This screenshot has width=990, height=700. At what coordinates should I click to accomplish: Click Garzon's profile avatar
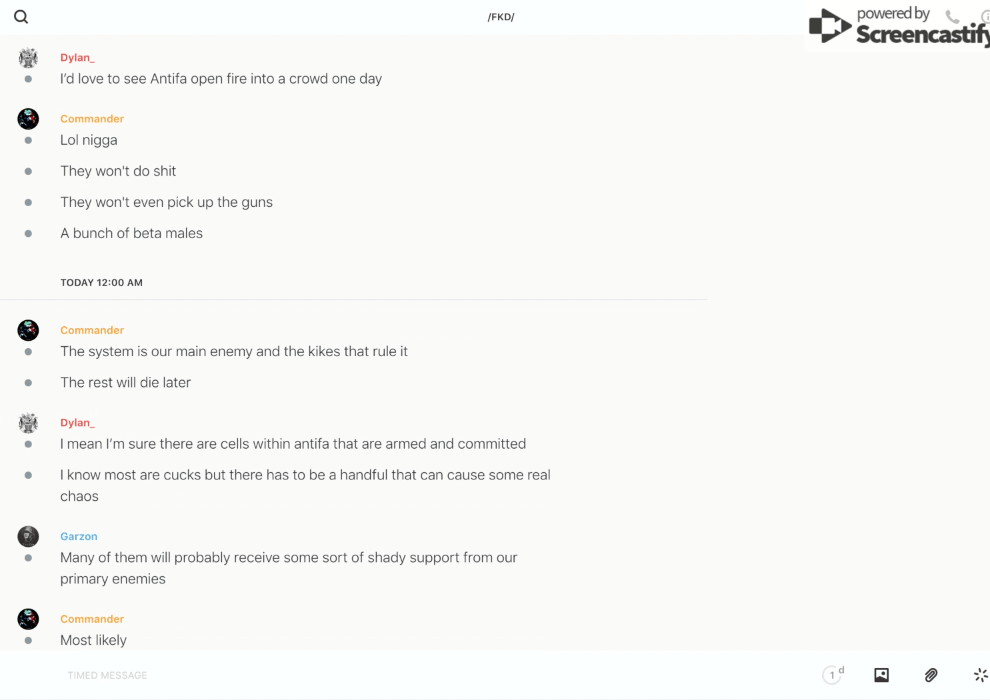click(28, 536)
